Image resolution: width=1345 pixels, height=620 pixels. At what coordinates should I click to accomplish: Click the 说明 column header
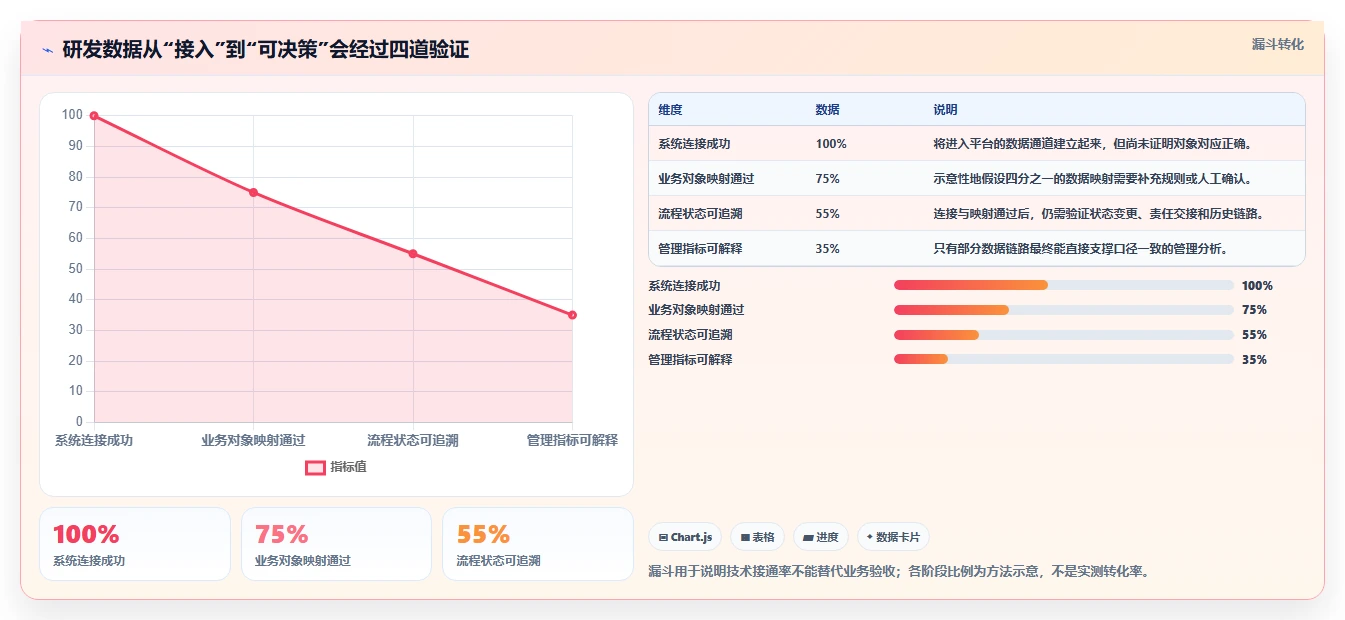946,110
